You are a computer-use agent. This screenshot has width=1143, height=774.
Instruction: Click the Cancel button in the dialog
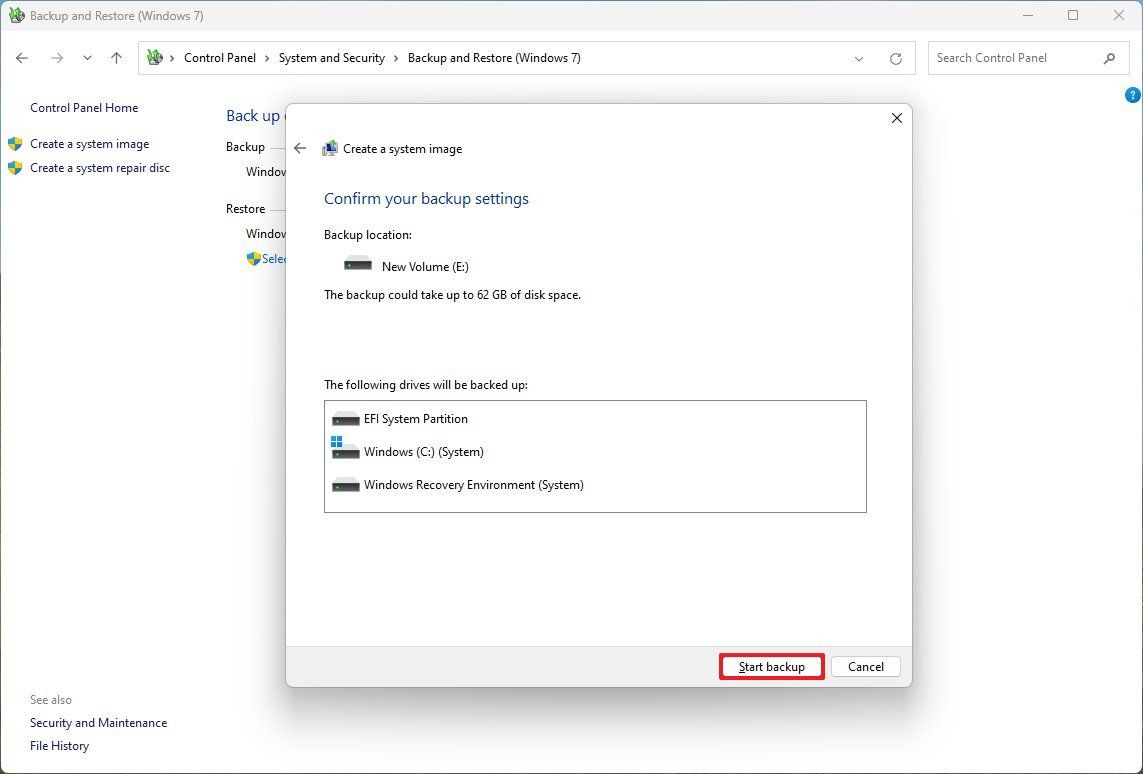pyautogui.click(x=864, y=666)
